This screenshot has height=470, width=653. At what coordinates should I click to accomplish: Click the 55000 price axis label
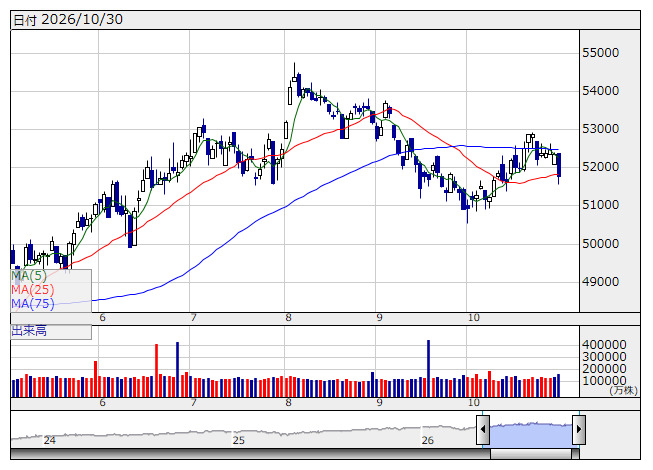click(600, 53)
